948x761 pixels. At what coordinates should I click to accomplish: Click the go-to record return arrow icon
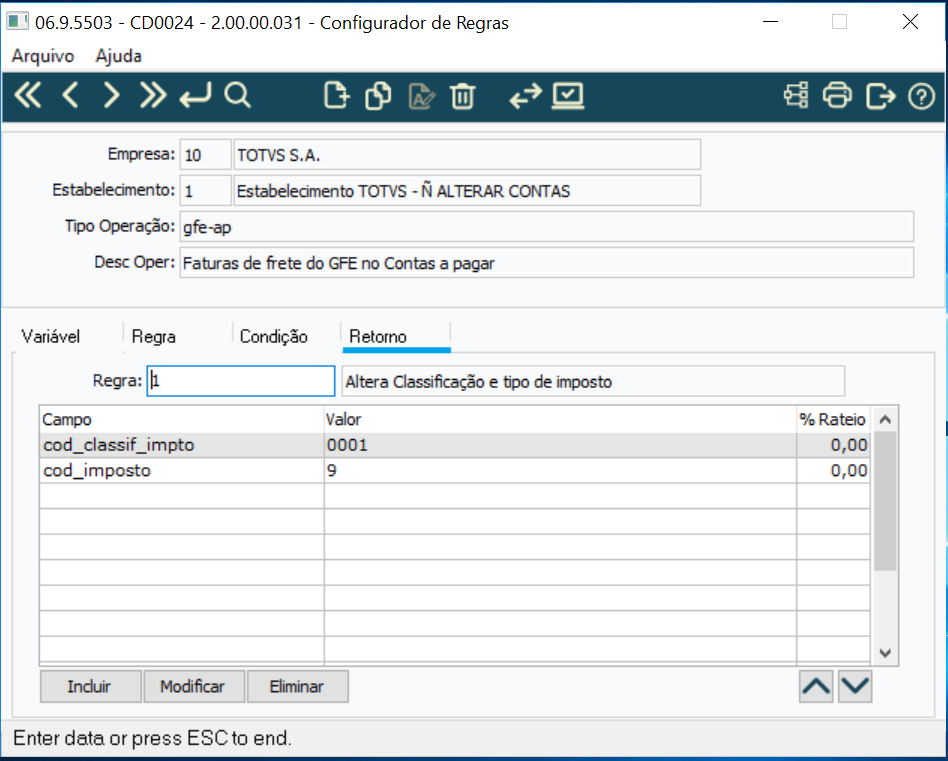pos(195,96)
